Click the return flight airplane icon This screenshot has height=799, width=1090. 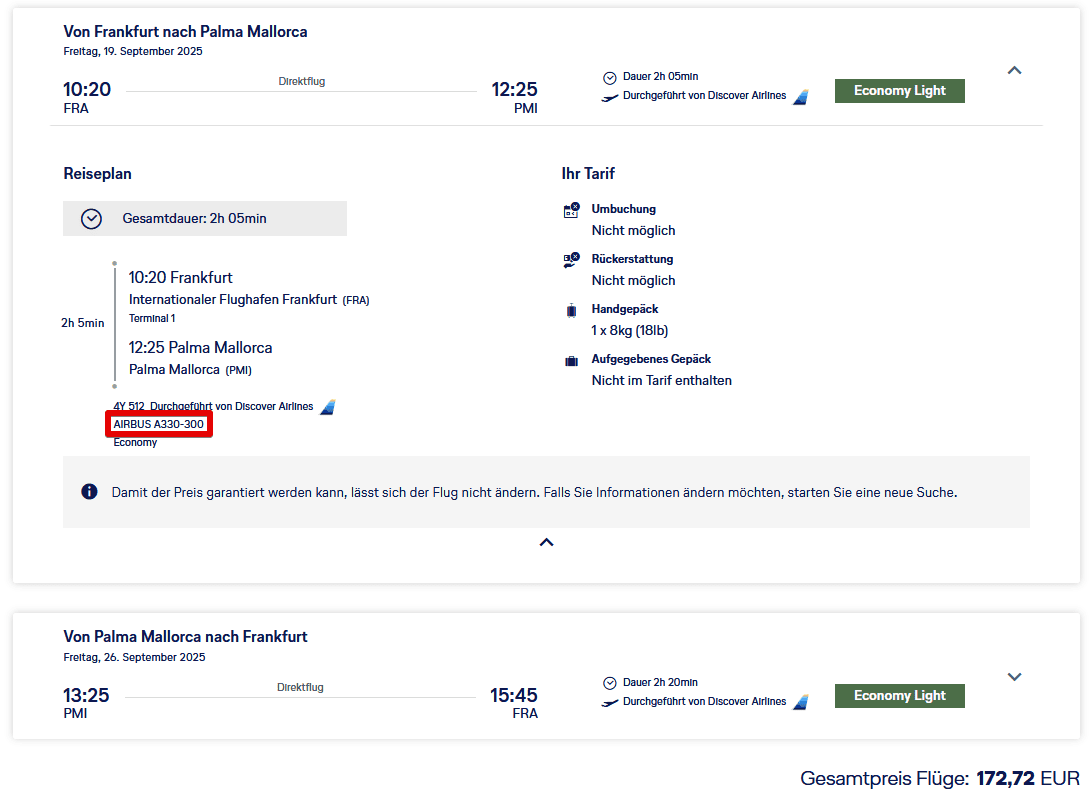(610, 702)
